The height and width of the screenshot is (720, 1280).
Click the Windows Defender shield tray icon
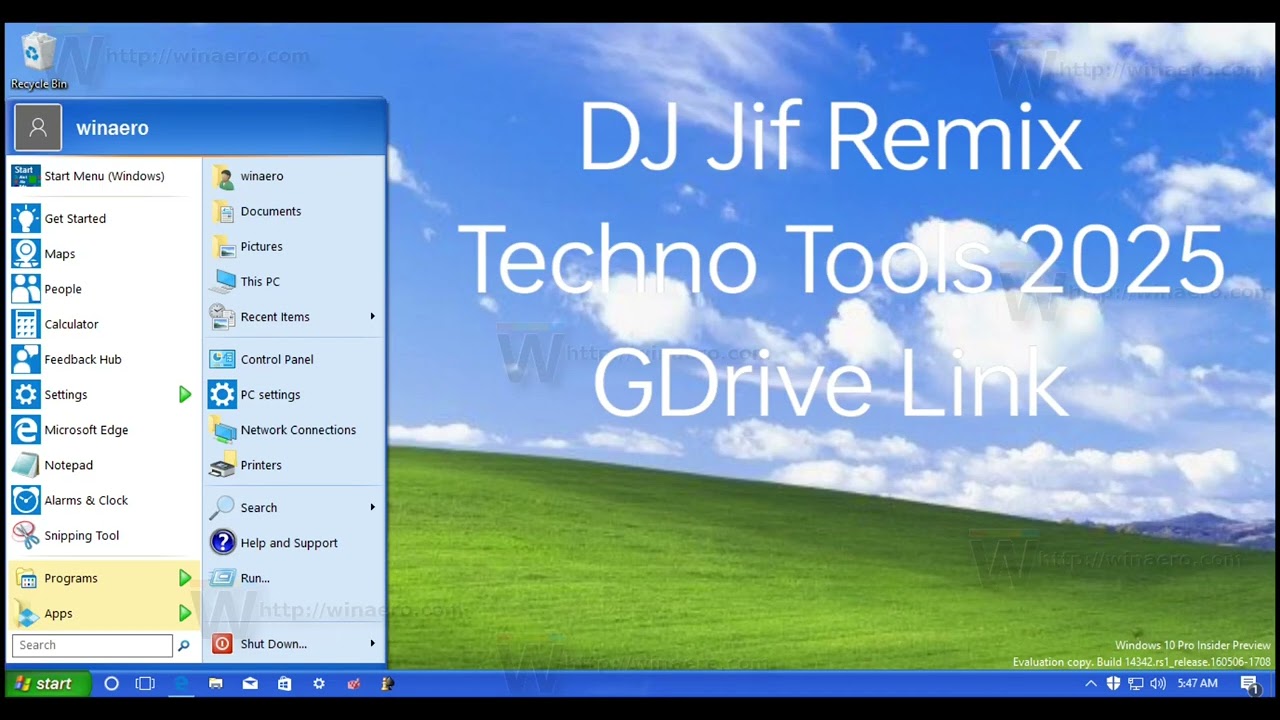tap(1113, 683)
